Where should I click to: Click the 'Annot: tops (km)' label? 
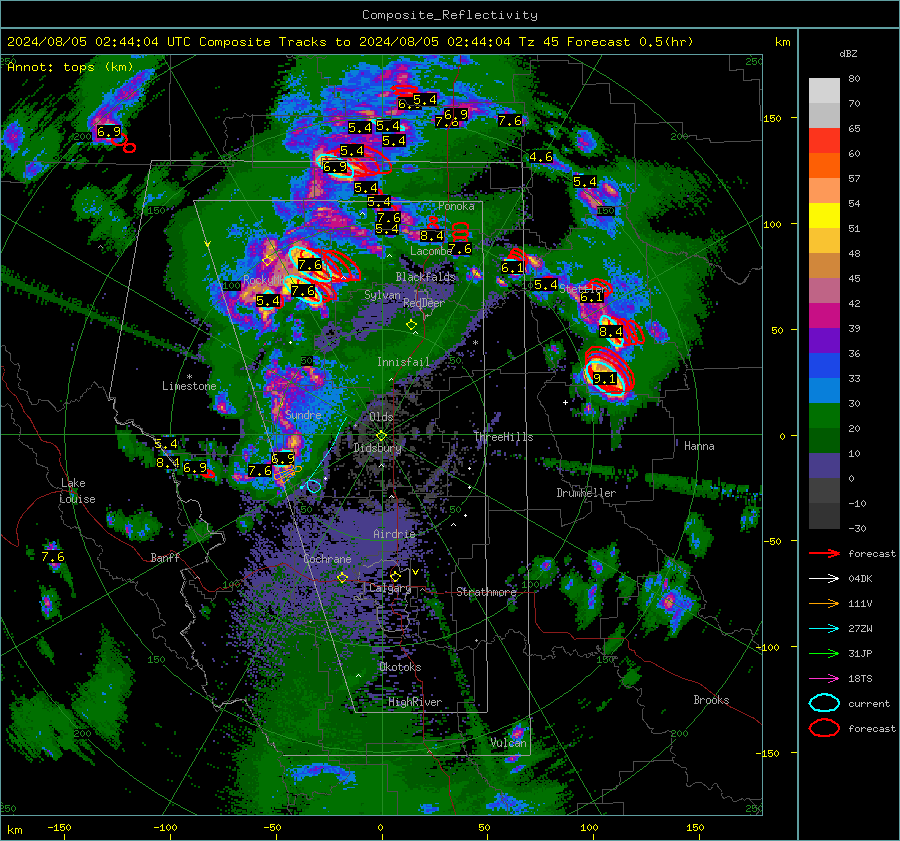pos(70,67)
